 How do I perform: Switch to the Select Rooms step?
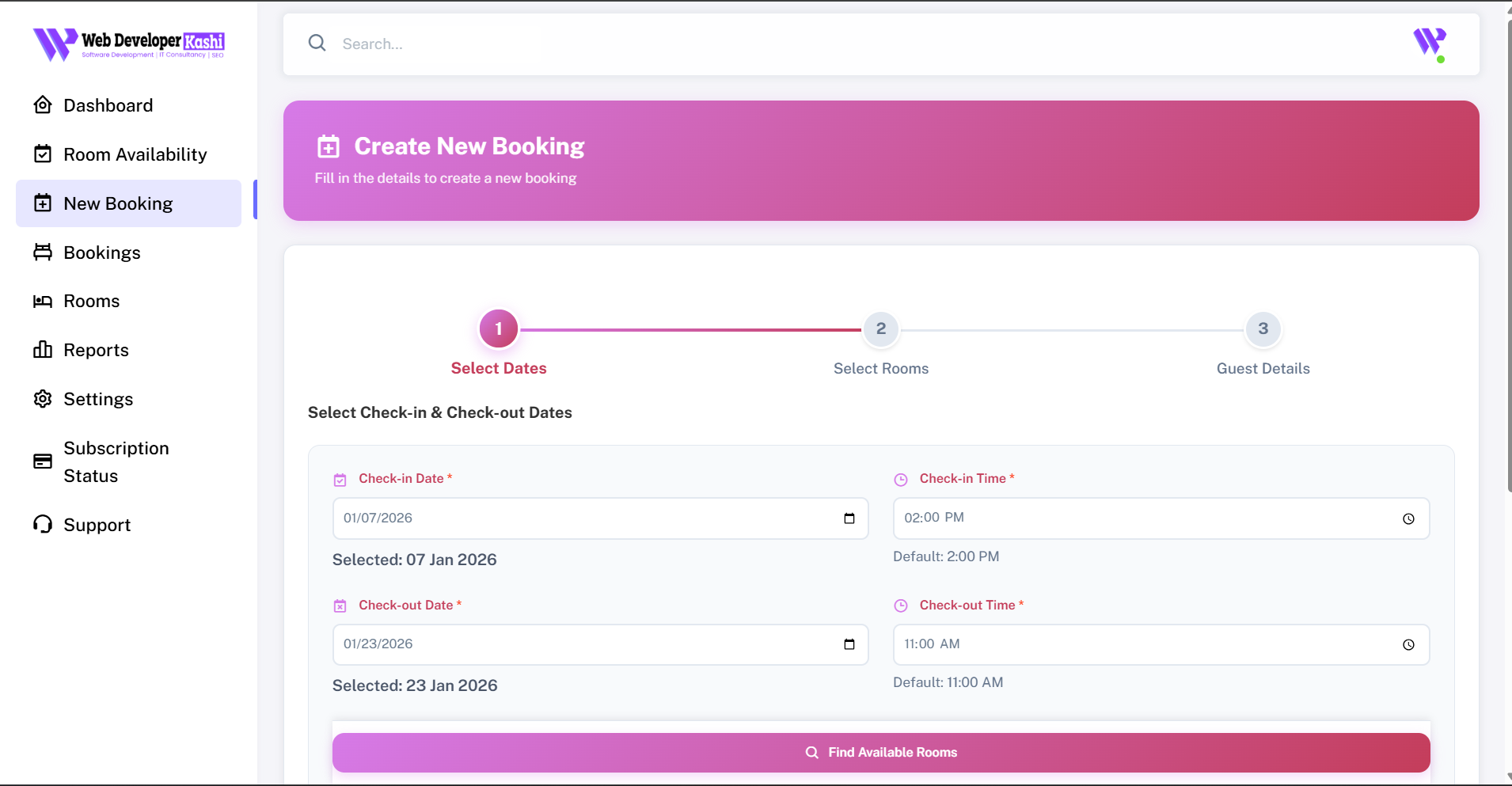880,328
